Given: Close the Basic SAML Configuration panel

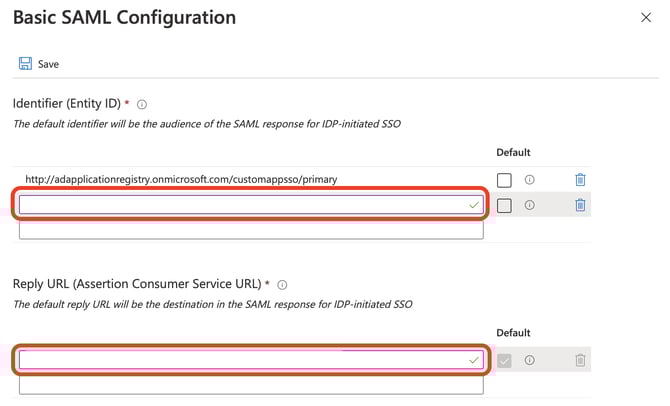Looking at the screenshot, I should point(644,17).
